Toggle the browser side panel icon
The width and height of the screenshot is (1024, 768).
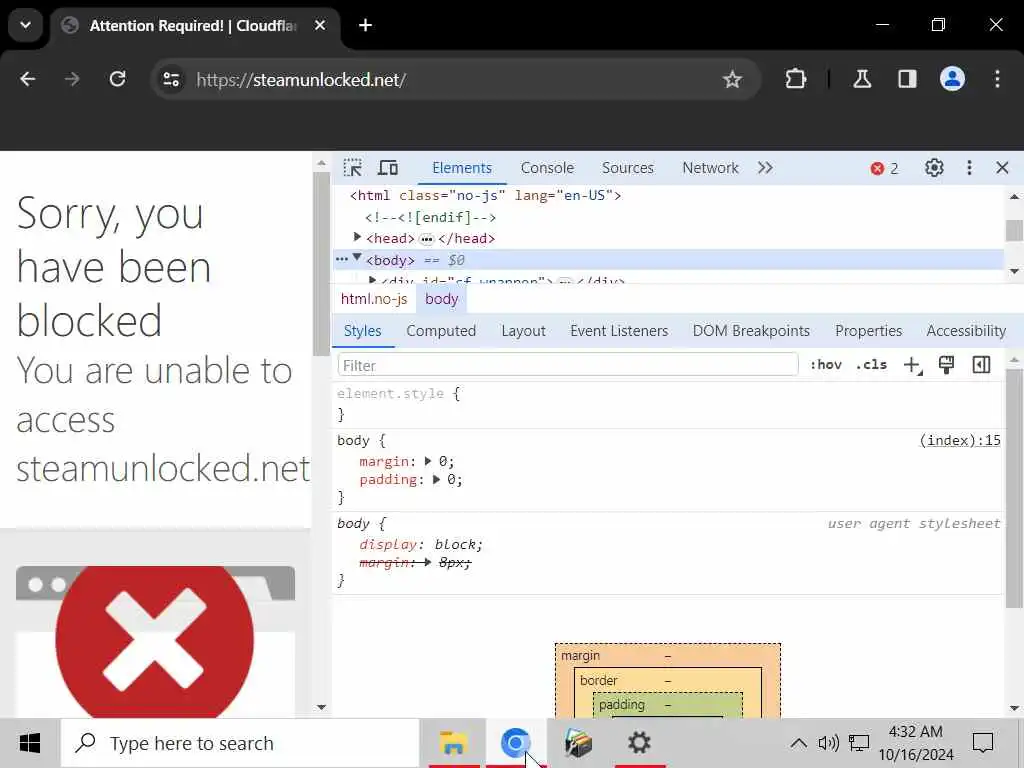pos(907,79)
